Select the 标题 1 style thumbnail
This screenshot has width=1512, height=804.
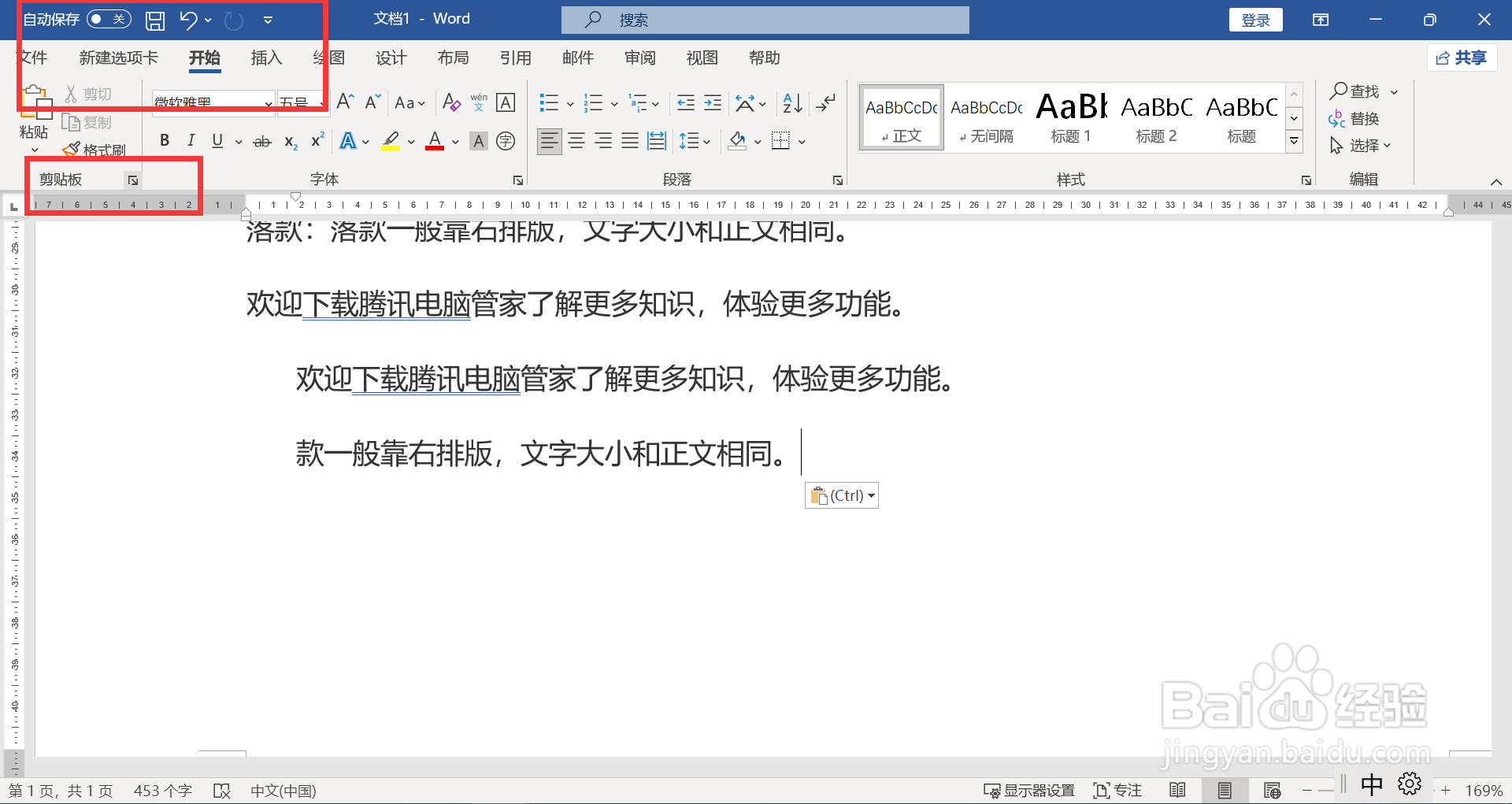pyautogui.click(x=1071, y=117)
